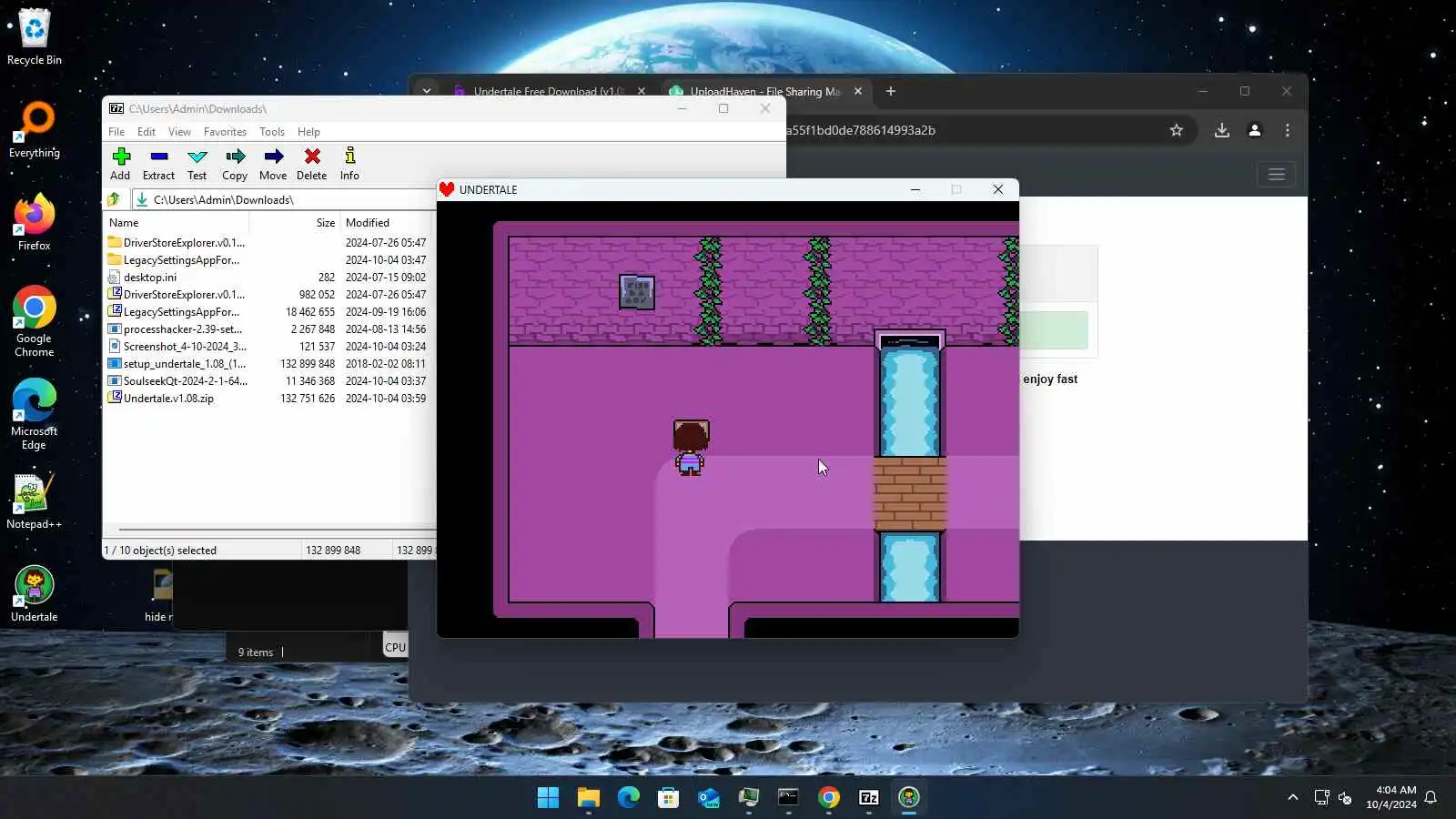1456x819 pixels.
Task: Switch to Undertale Free Download Chrome tab
Action: pyautogui.click(x=548, y=91)
